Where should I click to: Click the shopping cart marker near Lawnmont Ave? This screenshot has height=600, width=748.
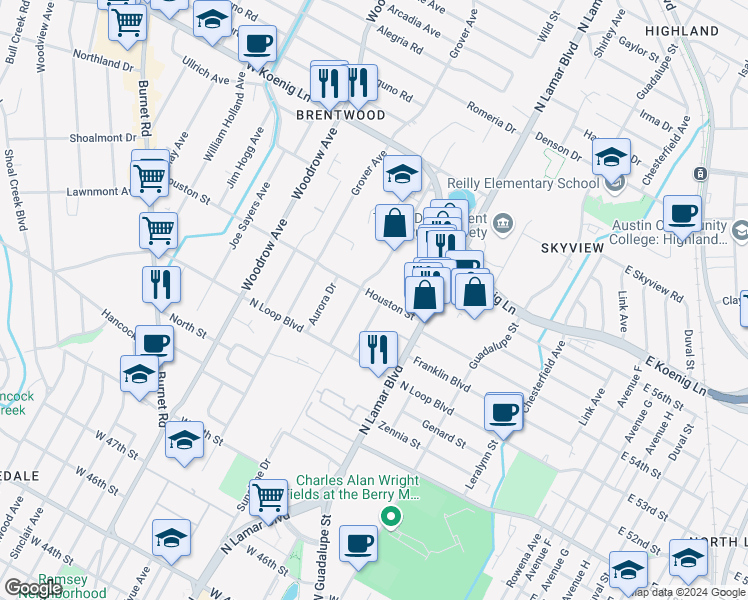[149, 180]
